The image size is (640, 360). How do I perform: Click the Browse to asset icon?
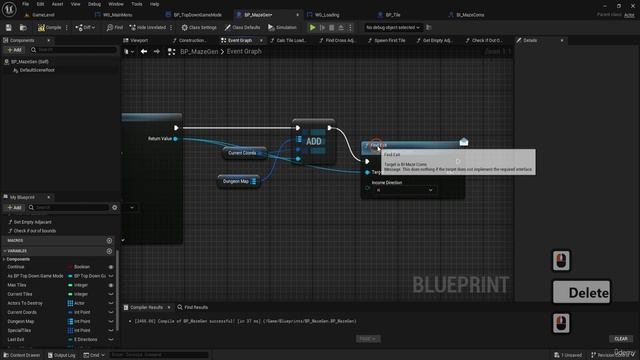[x=23, y=27]
